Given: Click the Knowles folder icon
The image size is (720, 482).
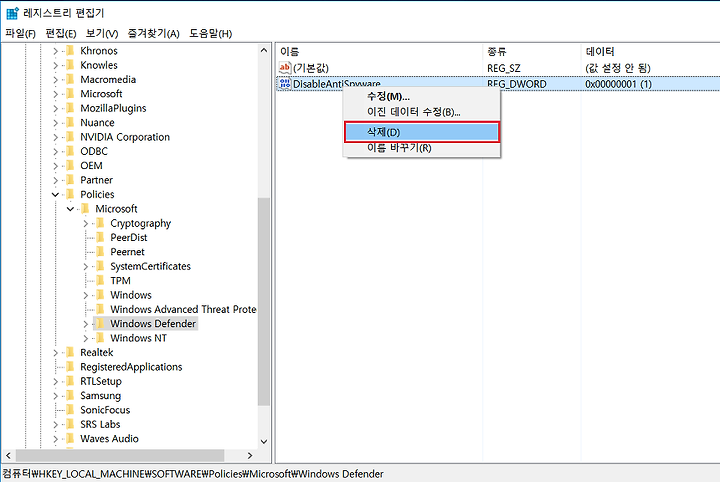Looking at the screenshot, I should 70,65.
